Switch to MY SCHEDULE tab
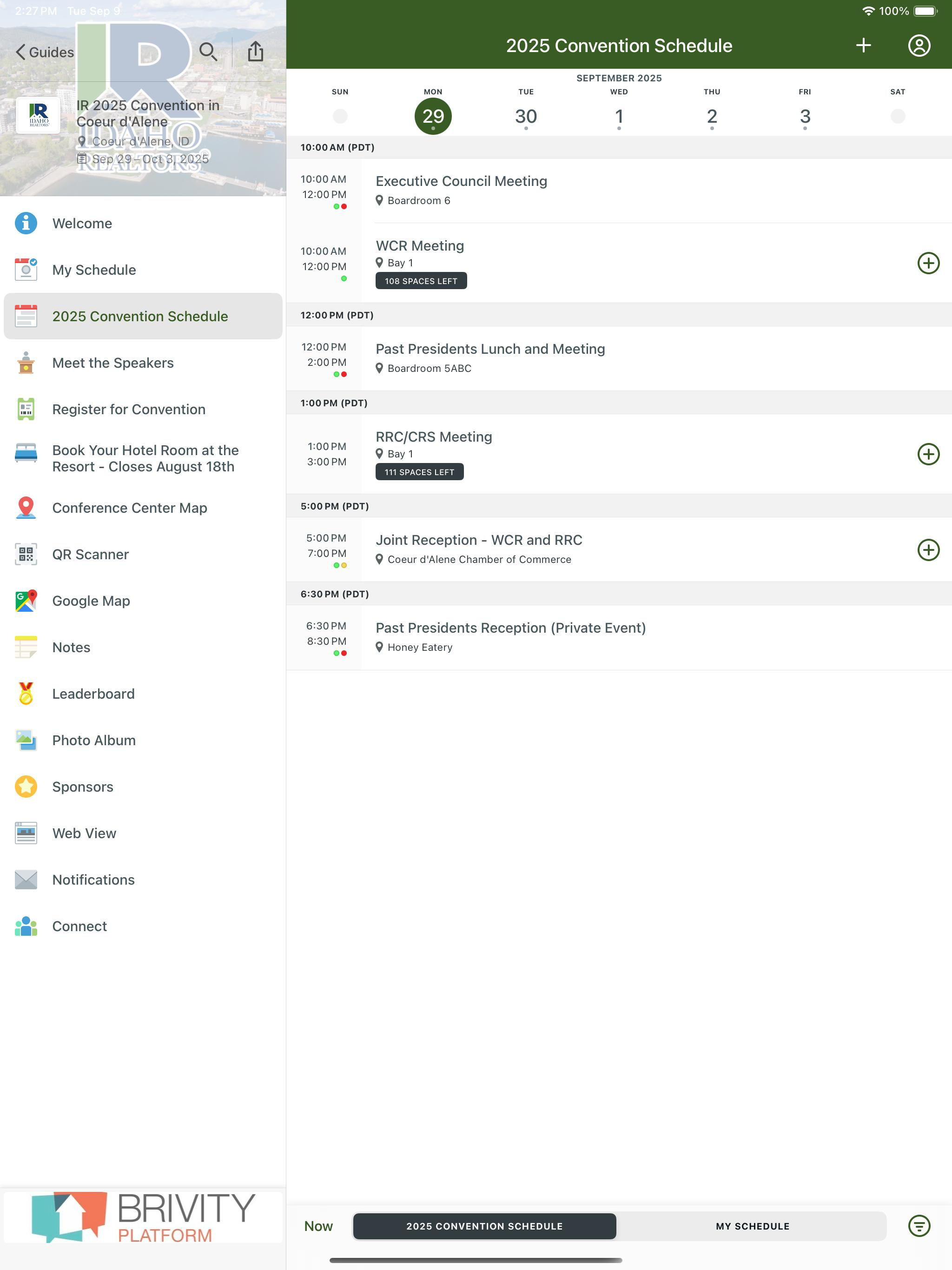Viewport: 952px width, 1270px height. (x=752, y=1226)
